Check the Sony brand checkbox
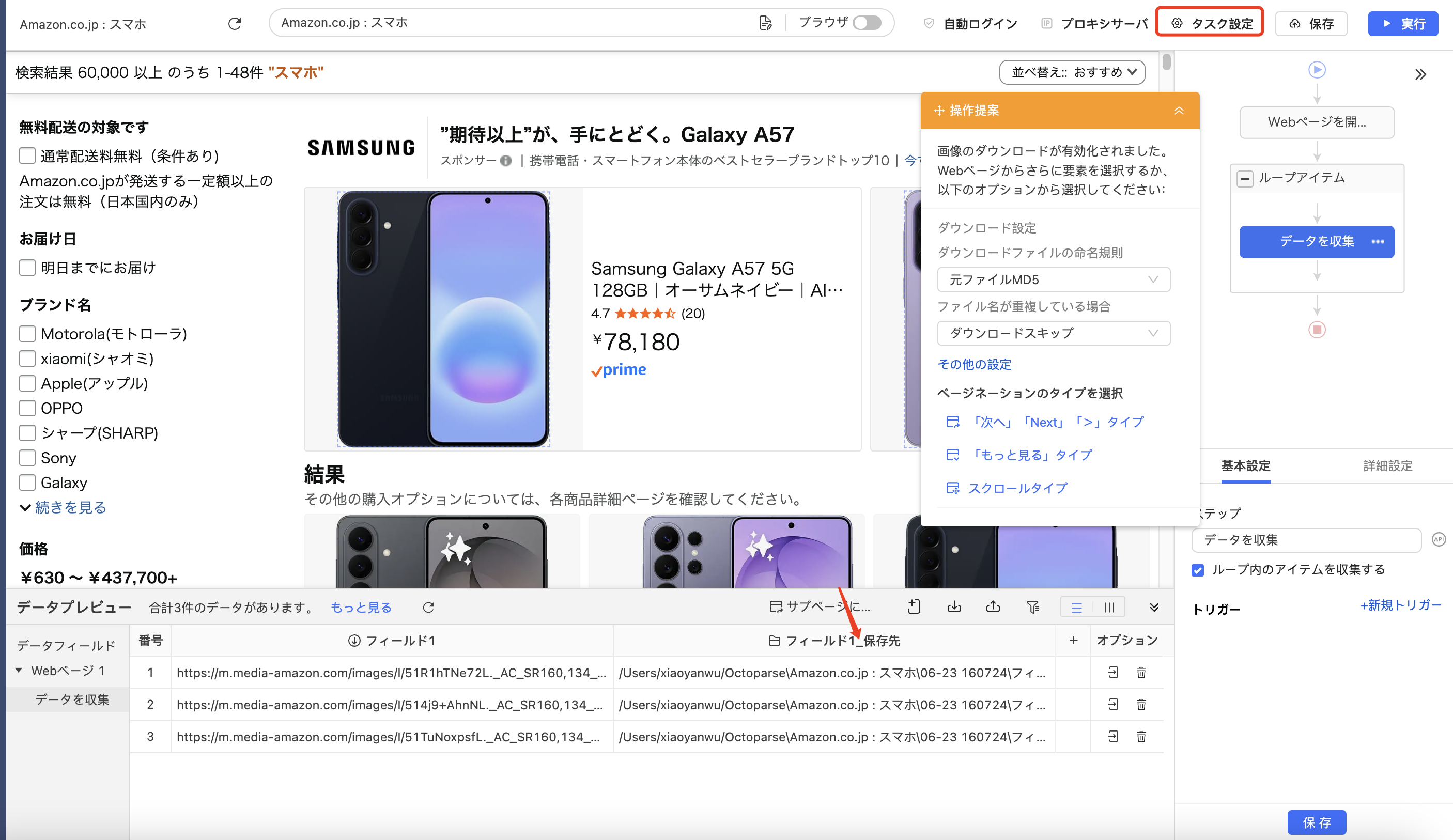 [27, 458]
